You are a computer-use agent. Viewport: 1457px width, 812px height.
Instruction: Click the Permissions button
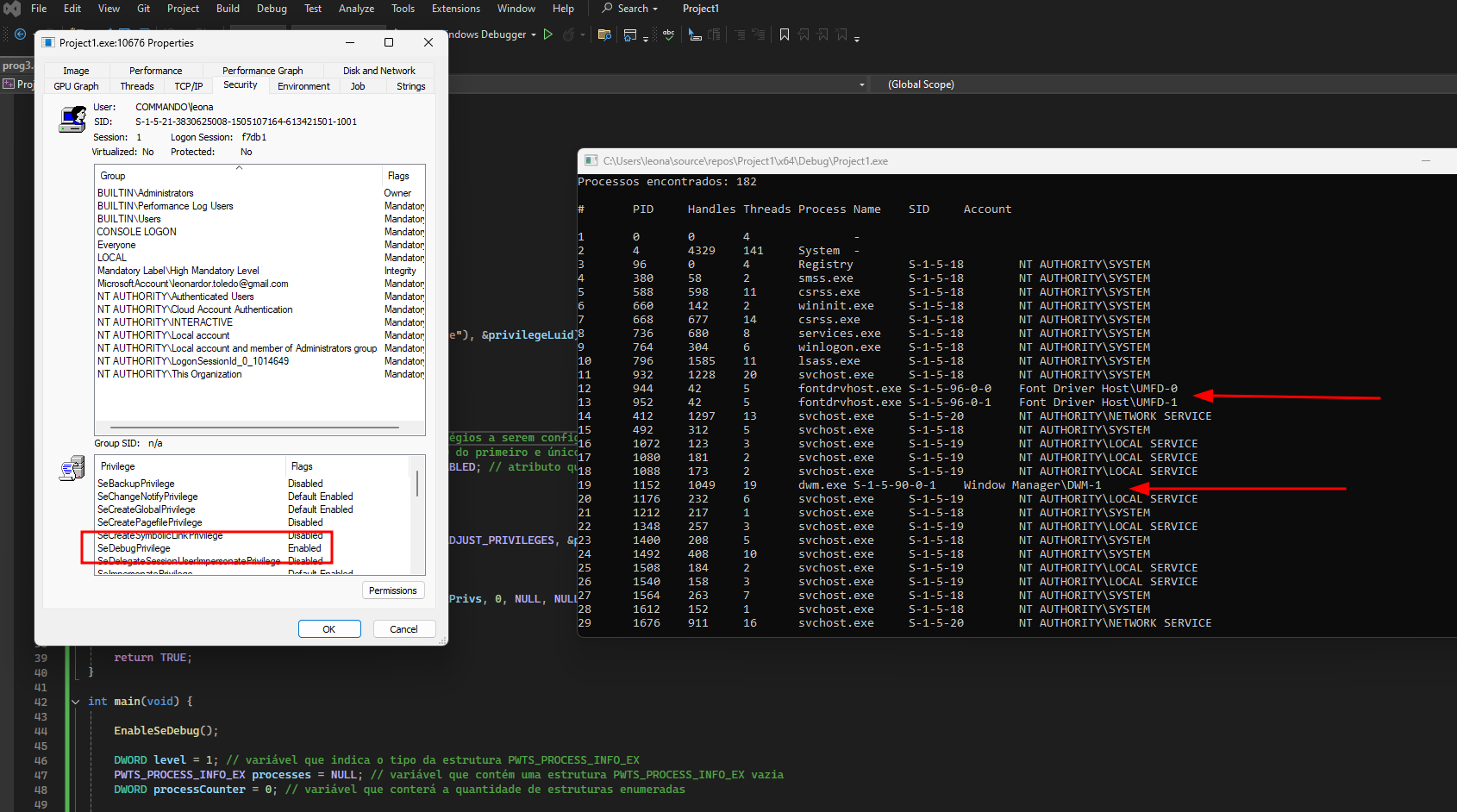[x=392, y=590]
